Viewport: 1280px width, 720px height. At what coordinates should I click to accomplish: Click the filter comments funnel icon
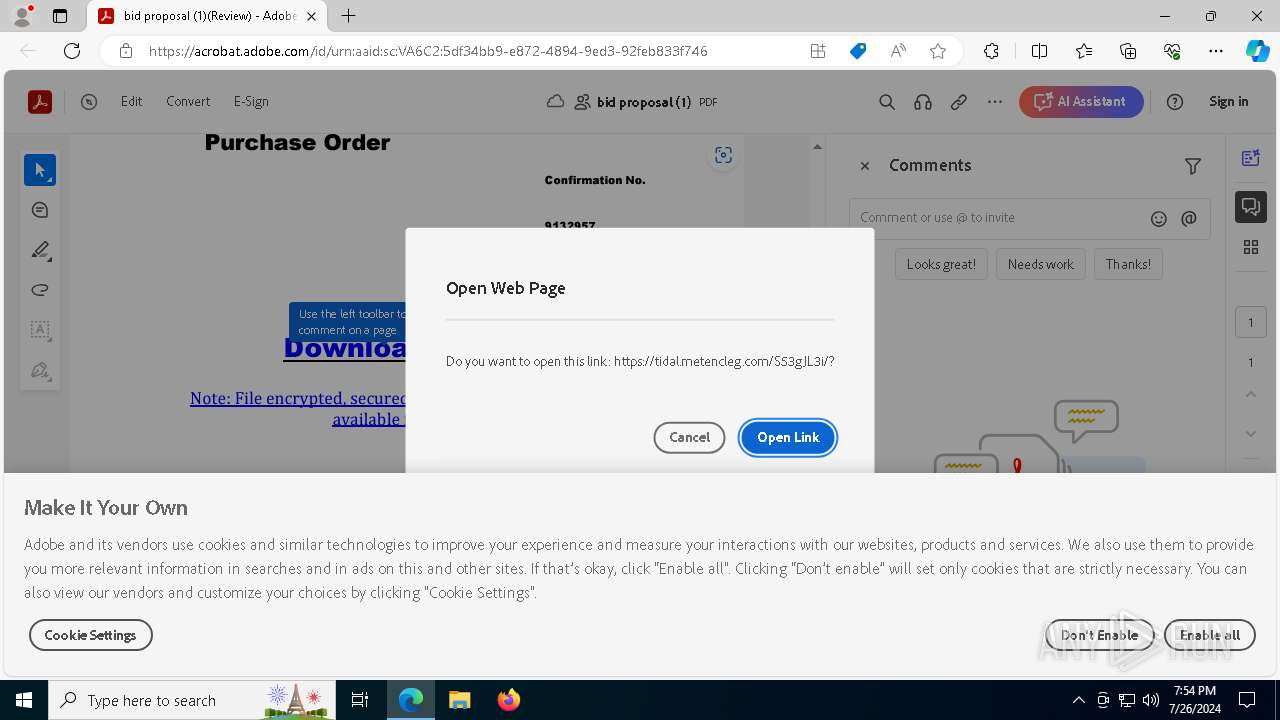(1193, 166)
